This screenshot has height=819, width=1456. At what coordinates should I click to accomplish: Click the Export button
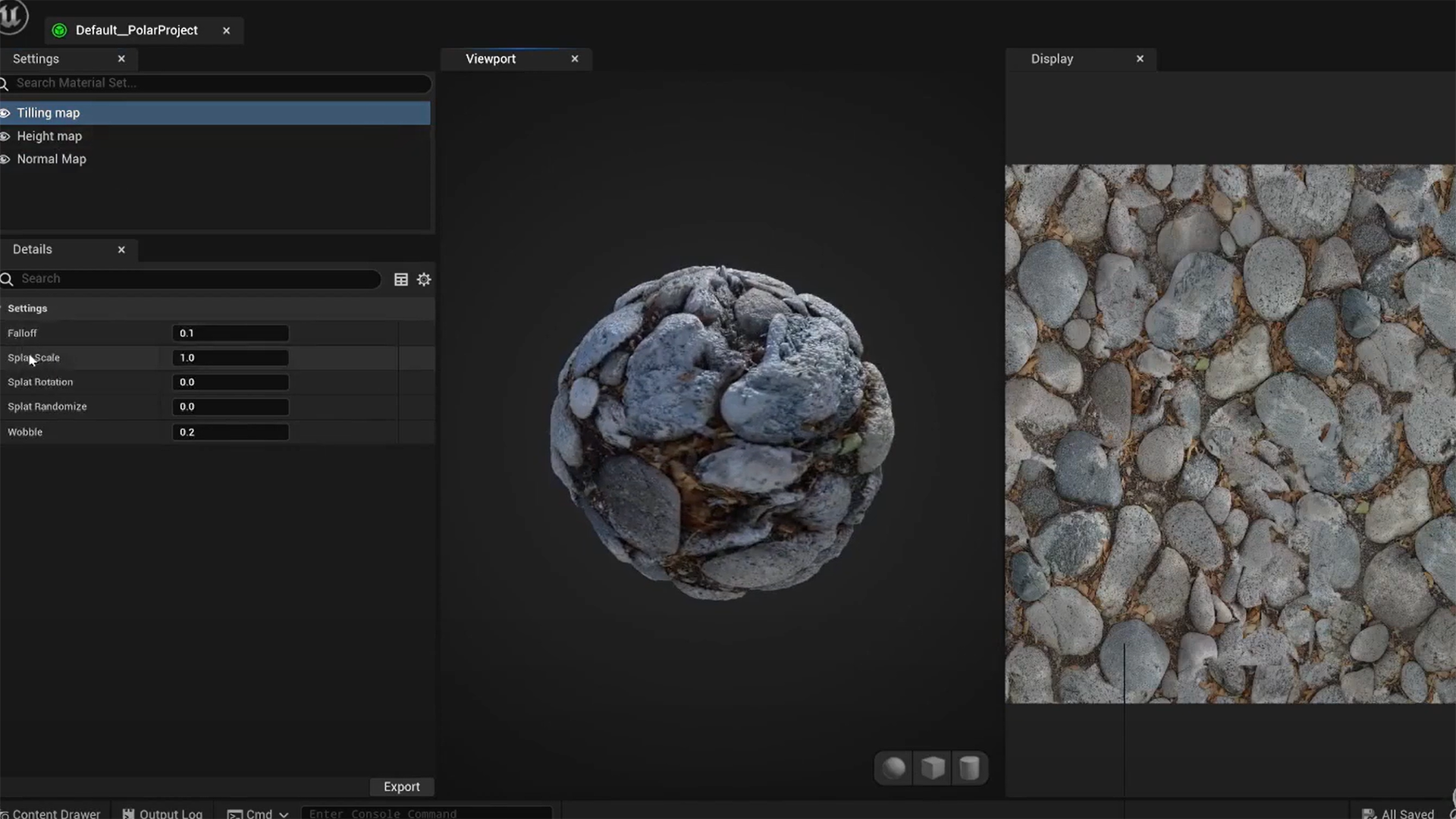point(401,787)
